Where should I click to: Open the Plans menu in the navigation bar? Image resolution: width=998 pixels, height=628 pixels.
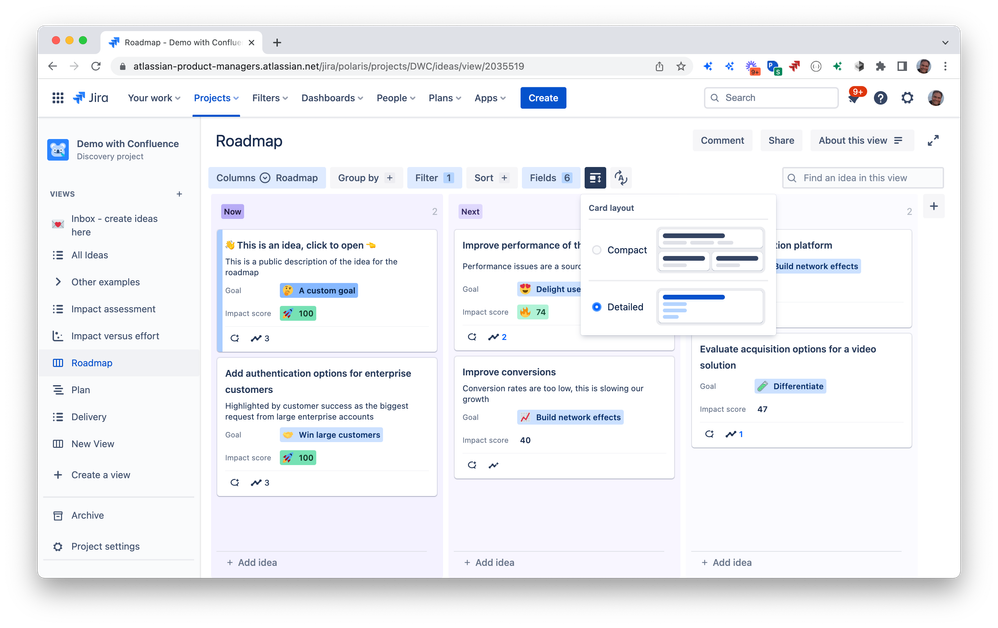point(445,98)
